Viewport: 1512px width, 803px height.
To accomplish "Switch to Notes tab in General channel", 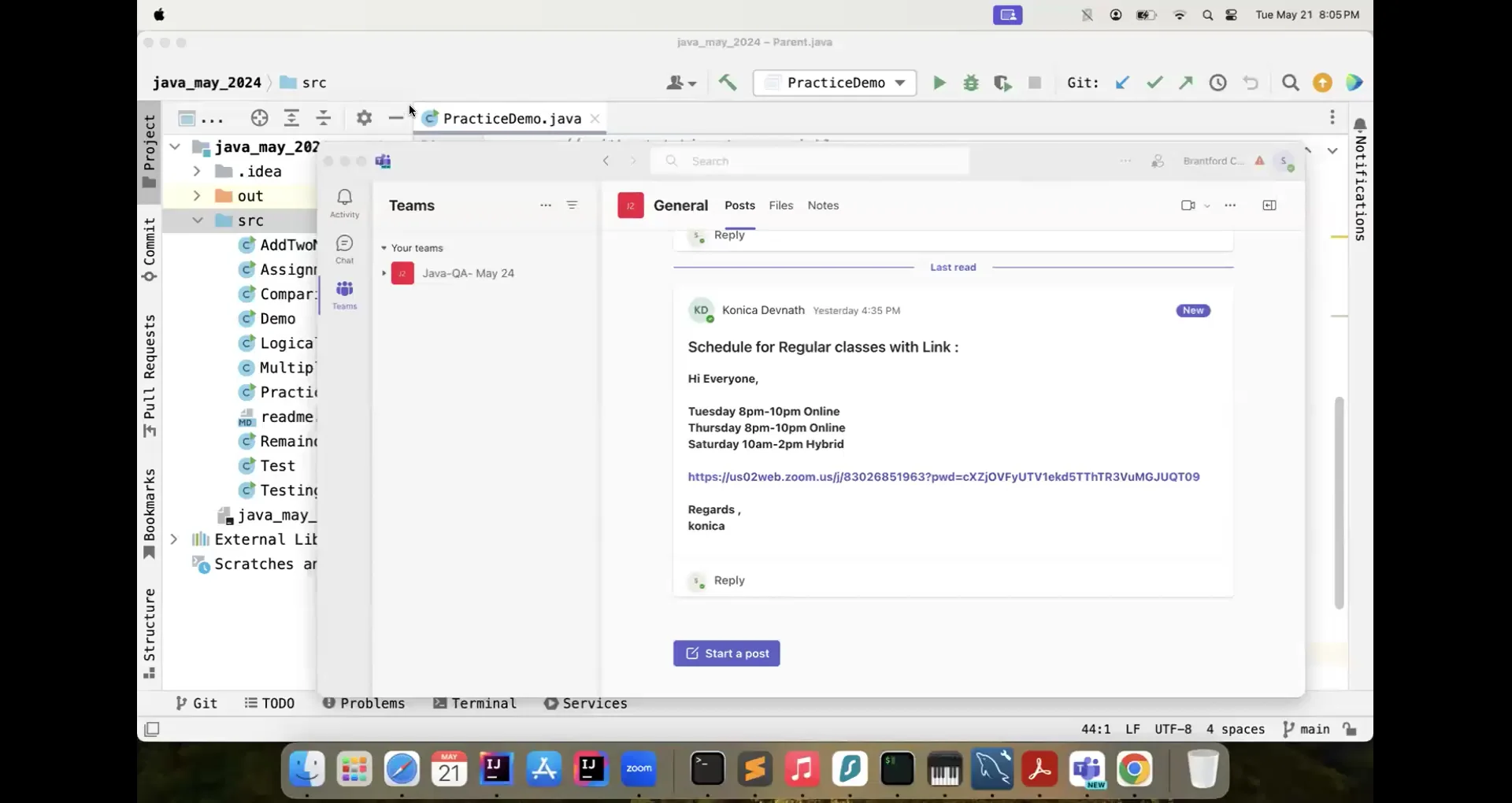I will click(x=823, y=205).
